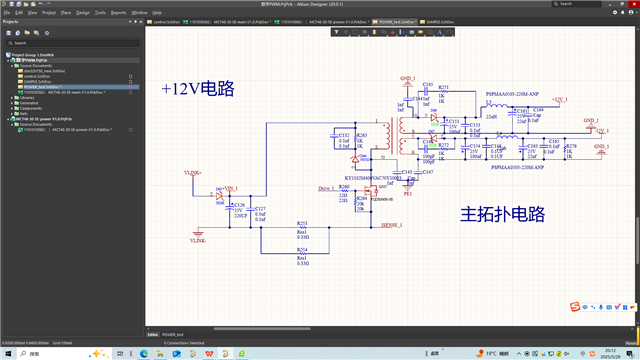Screen dimensions: 640x360
Task: Pick the red power port GND icon
Action: [393, 32]
